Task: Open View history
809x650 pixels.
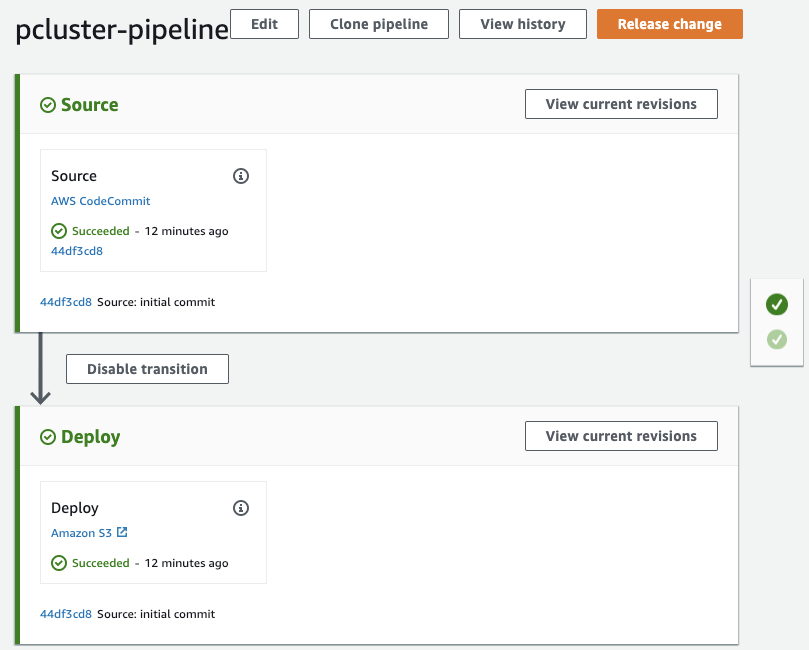Action: click(522, 24)
